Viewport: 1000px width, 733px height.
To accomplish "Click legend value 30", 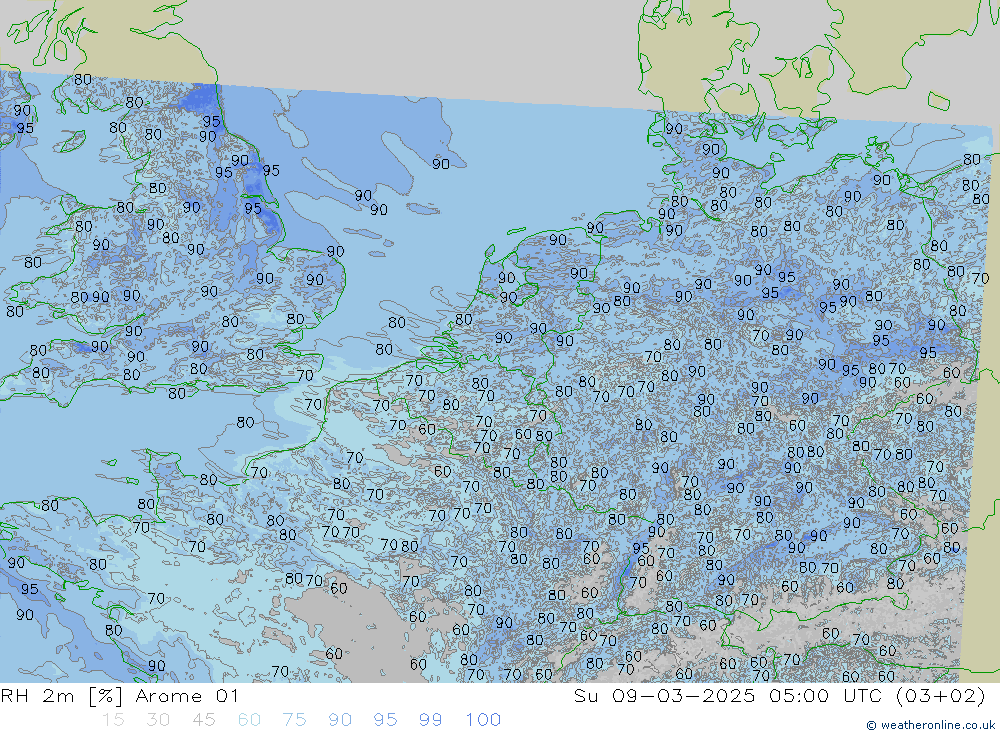I will 158,720.
